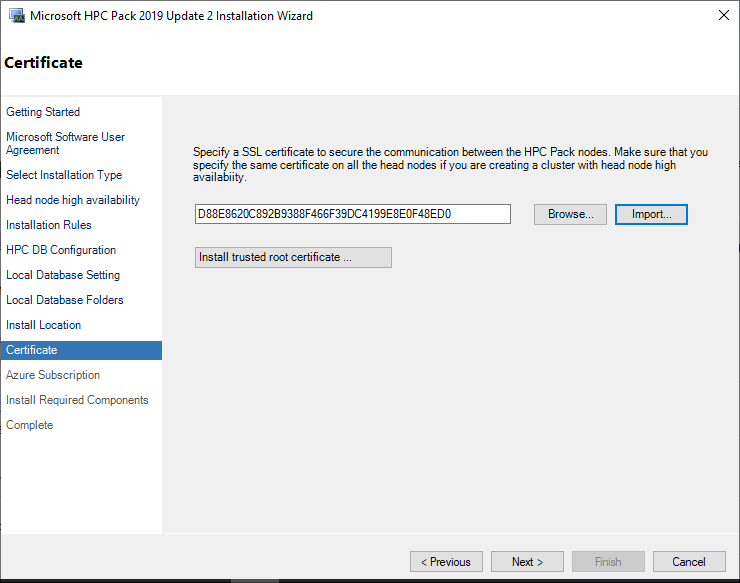Browse for an SSL certificate
This screenshot has height=583, width=740.
coord(570,214)
